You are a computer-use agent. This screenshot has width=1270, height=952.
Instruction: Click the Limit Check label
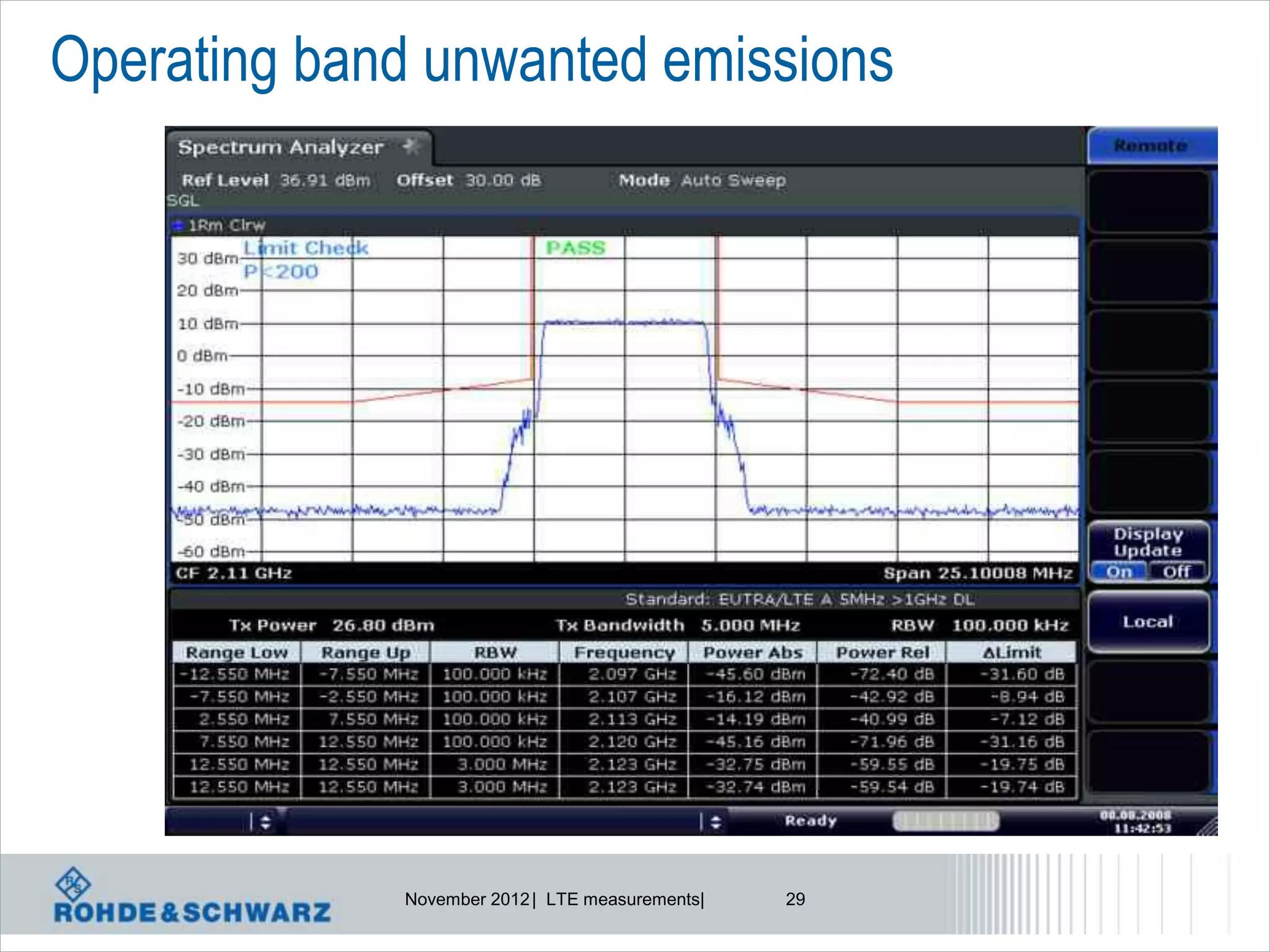click(x=306, y=248)
